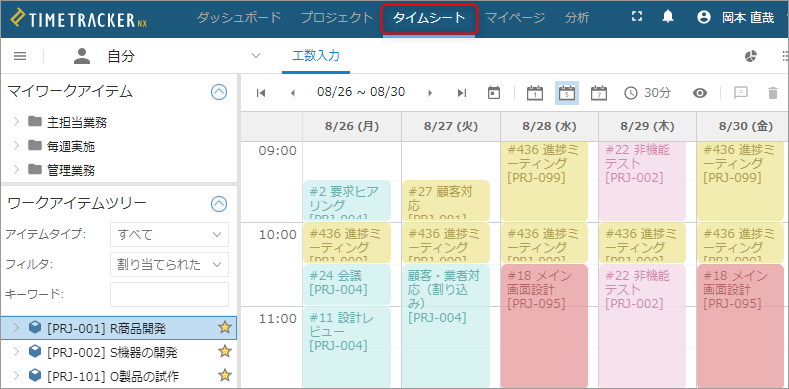The width and height of the screenshot is (789, 389).
Task: Toggle fullscreen mode icon
Action: [x=637, y=17]
